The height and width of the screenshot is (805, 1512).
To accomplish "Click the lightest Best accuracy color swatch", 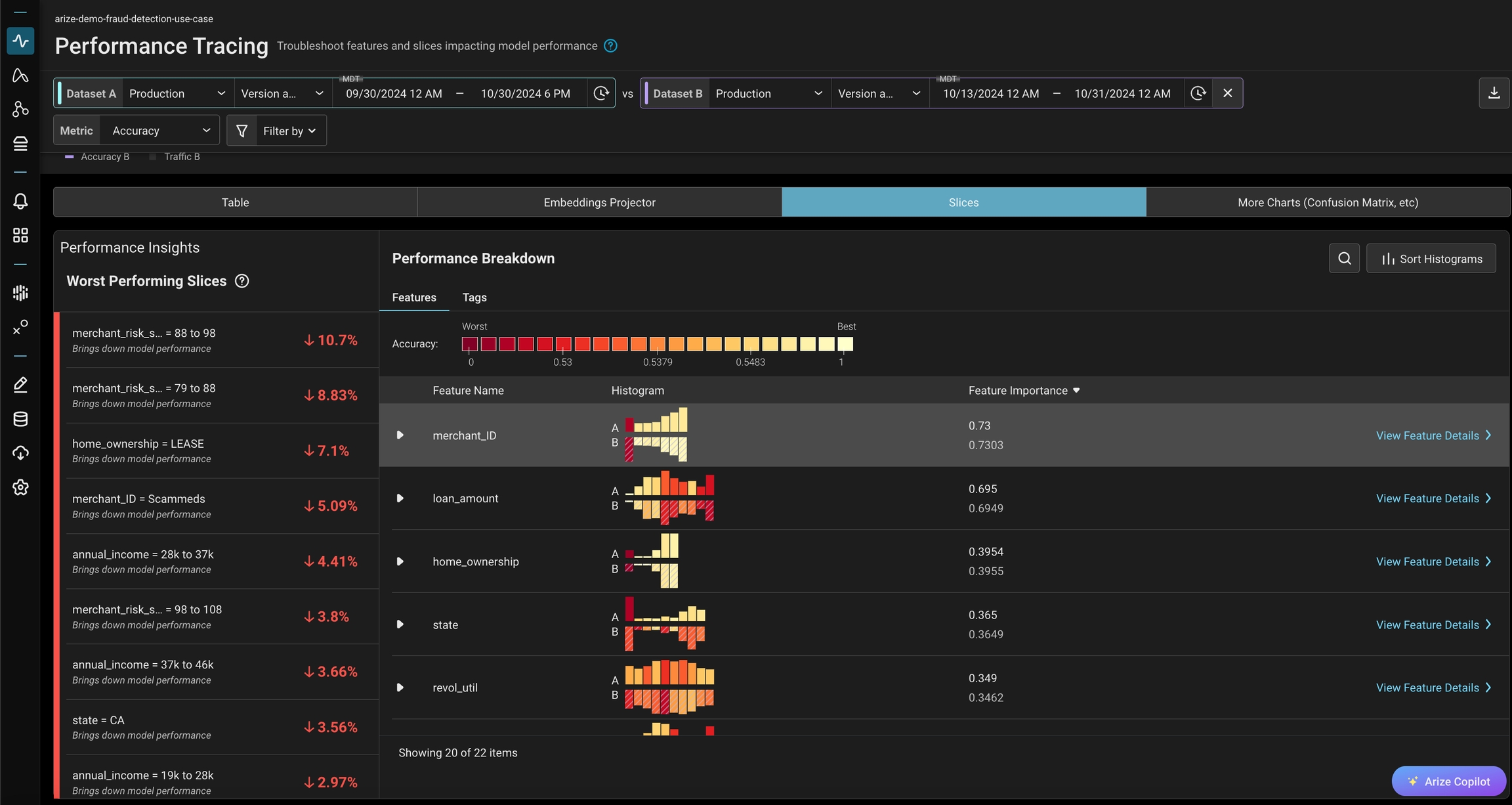I will (845, 344).
